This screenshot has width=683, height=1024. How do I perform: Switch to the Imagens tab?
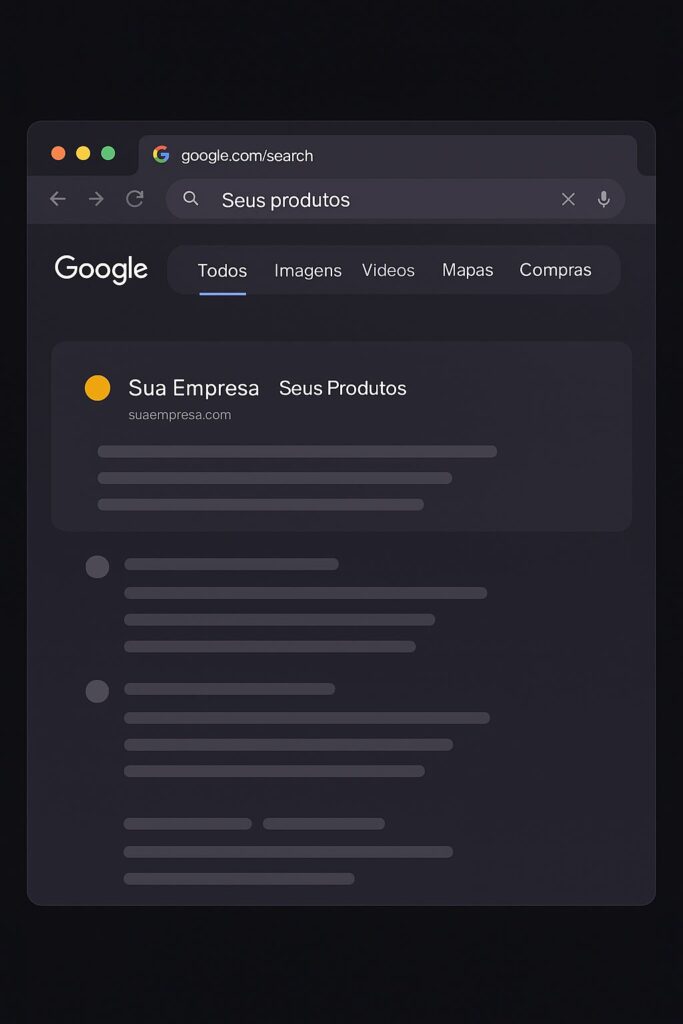pyautogui.click(x=308, y=270)
